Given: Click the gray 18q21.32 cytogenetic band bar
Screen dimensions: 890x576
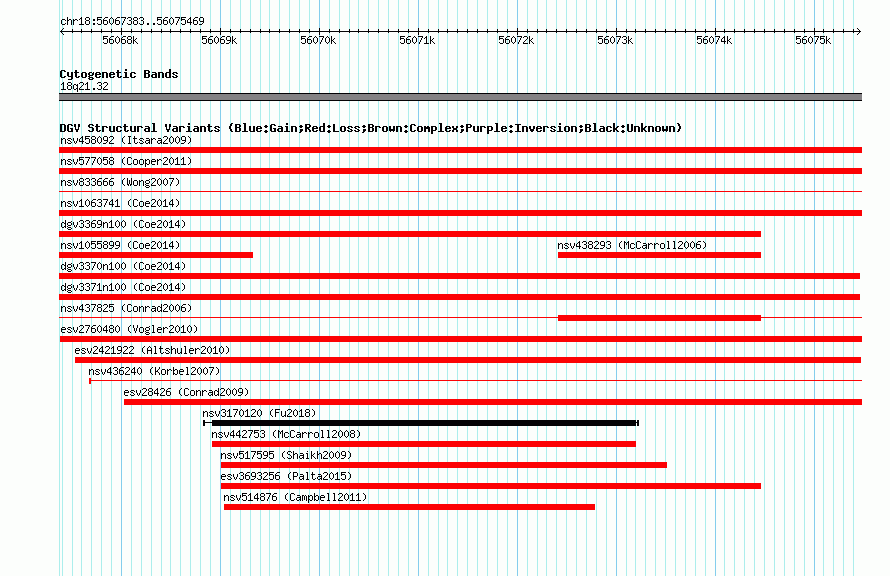Looking at the screenshot, I should (460, 97).
